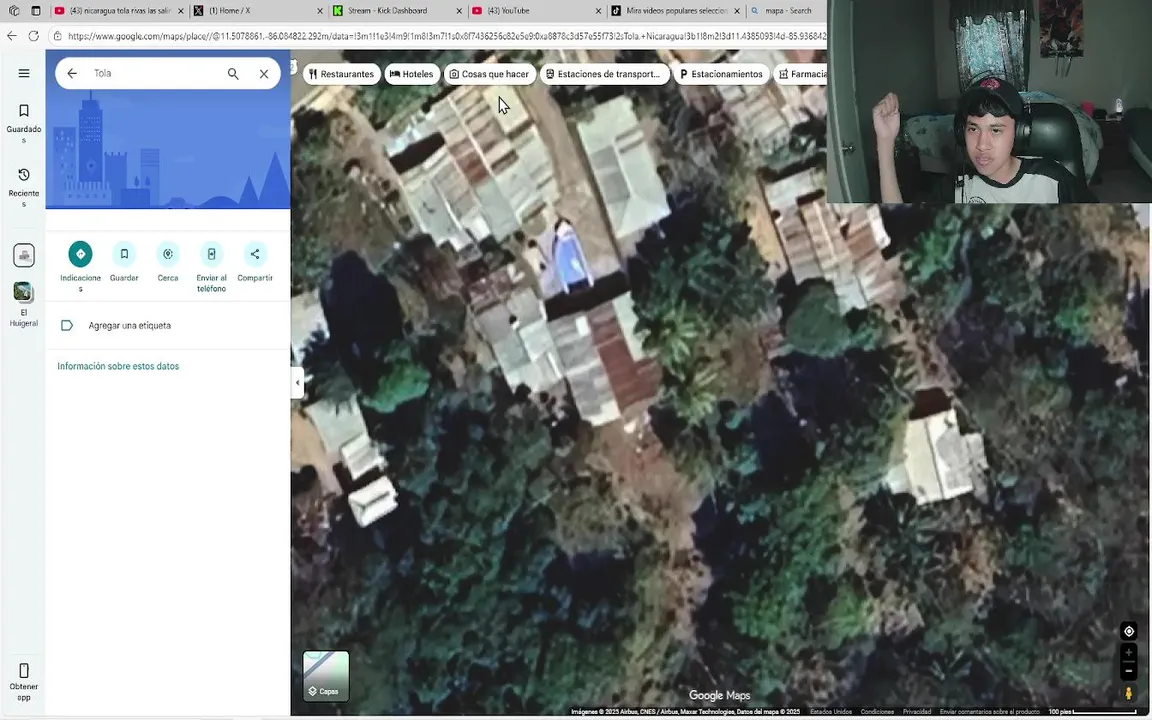Click the browser back arrow
Viewport: 1152px width, 720px height.
(x=12, y=35)
